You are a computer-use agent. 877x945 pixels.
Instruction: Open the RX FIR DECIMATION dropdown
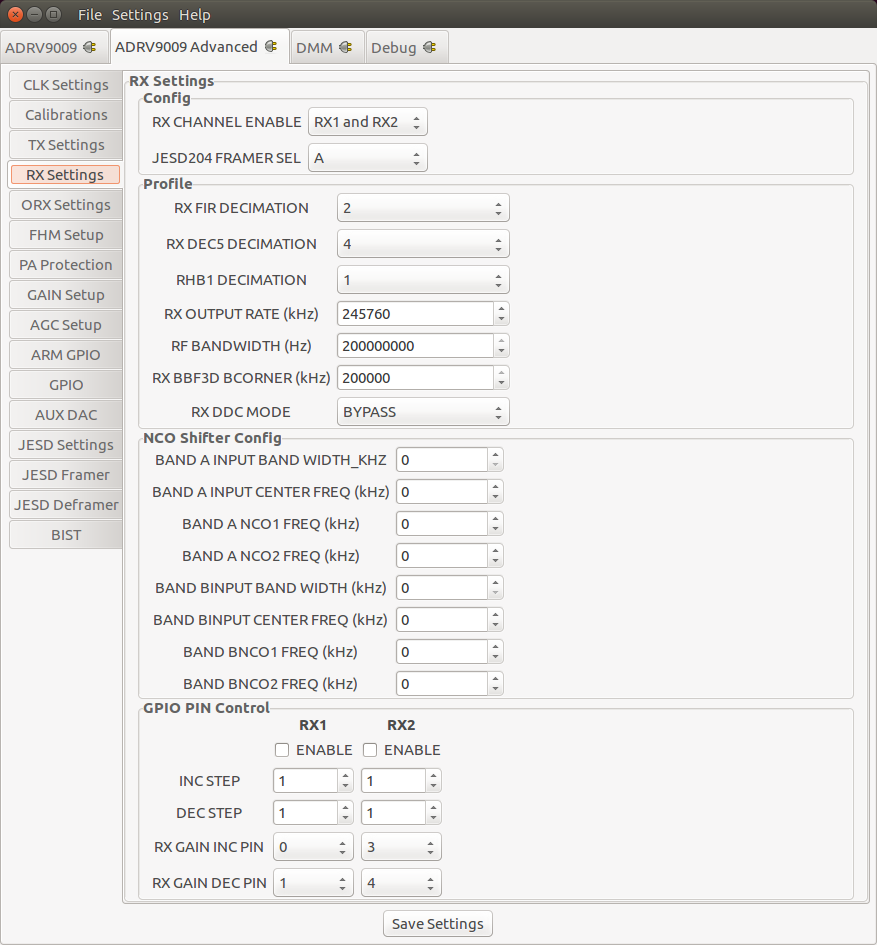[x=422, y=207]
